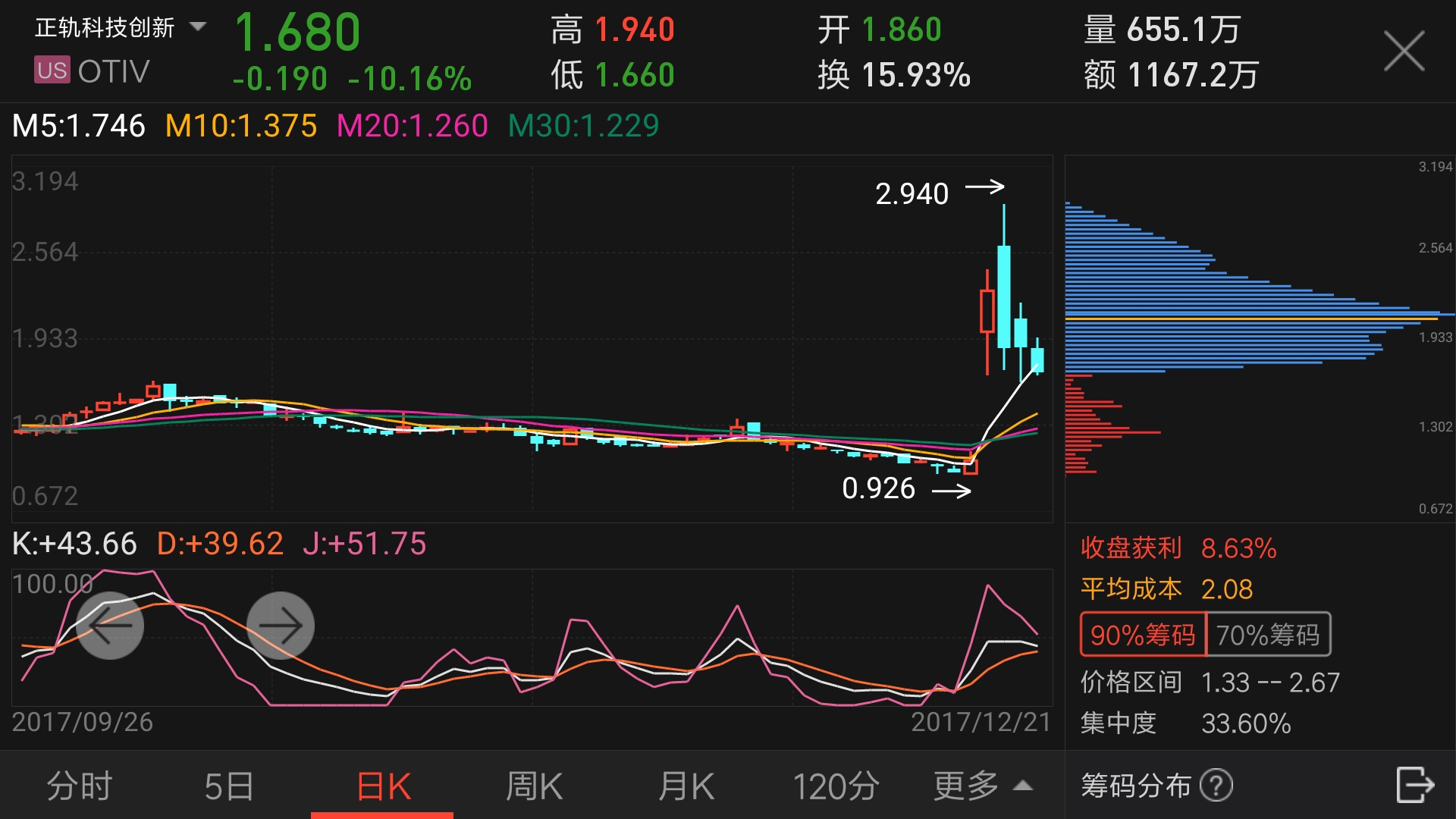Tap the export icon at bottom right
Viewport: 1456px width, 819px height.
(x=1414, y=785)
